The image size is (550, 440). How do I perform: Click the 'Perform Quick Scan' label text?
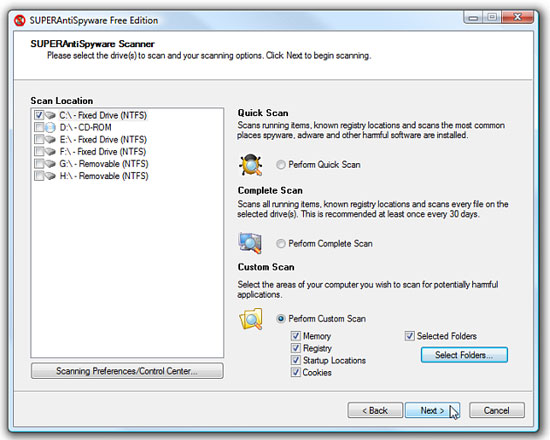pos(324,165)
